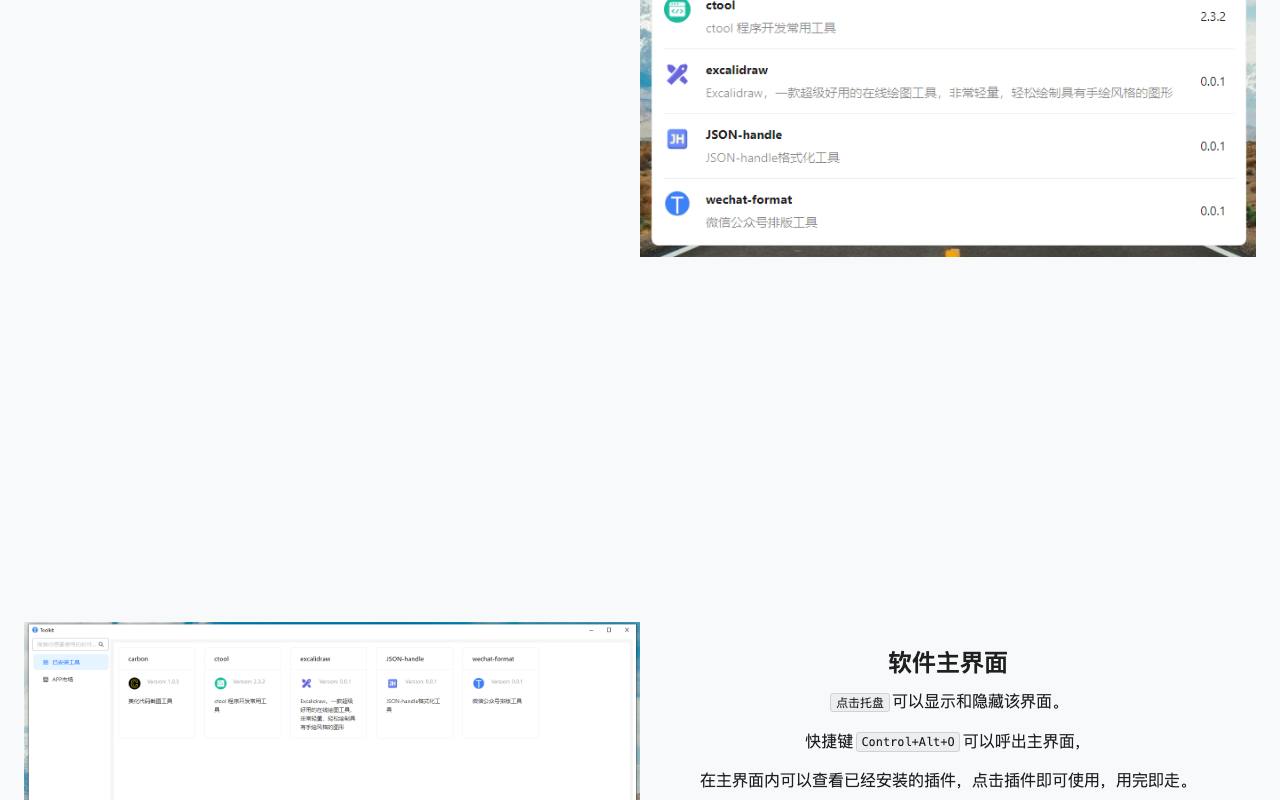Click the excalidraw card description in Toolkit window
The width and height of the screenshot is (1280, 800).
click(328, 714)
